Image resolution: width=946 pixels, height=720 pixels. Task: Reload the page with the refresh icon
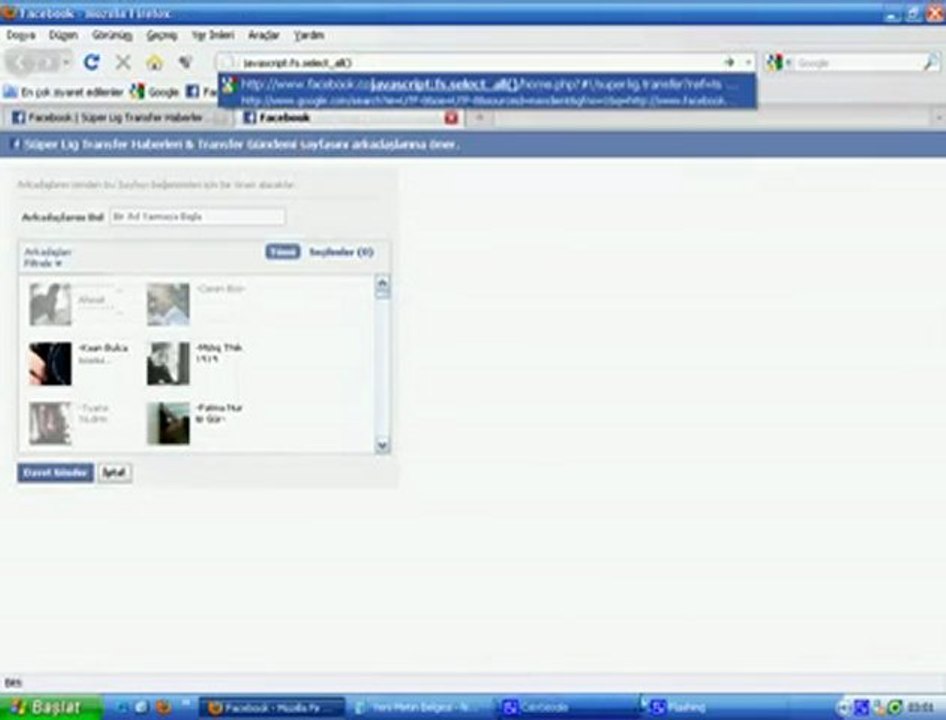pos(91,62)
